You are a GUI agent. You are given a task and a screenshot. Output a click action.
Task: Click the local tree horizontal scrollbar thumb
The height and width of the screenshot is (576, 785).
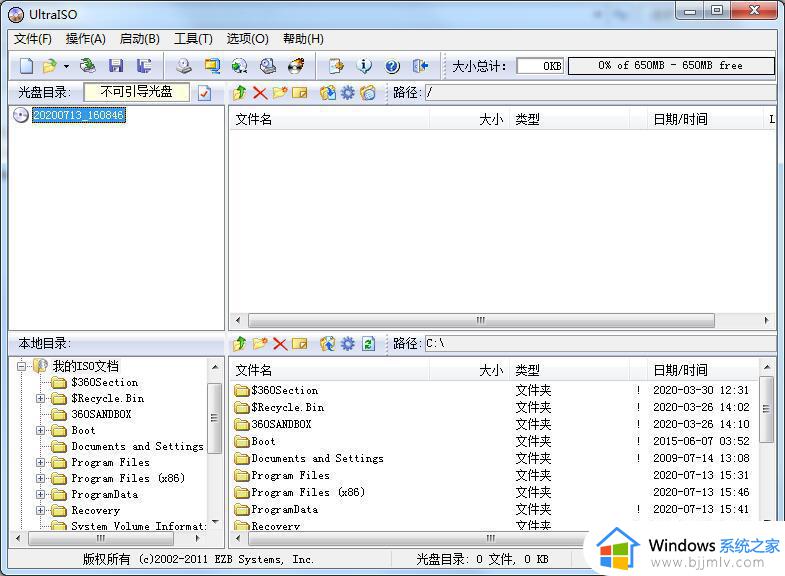[101, 538]
